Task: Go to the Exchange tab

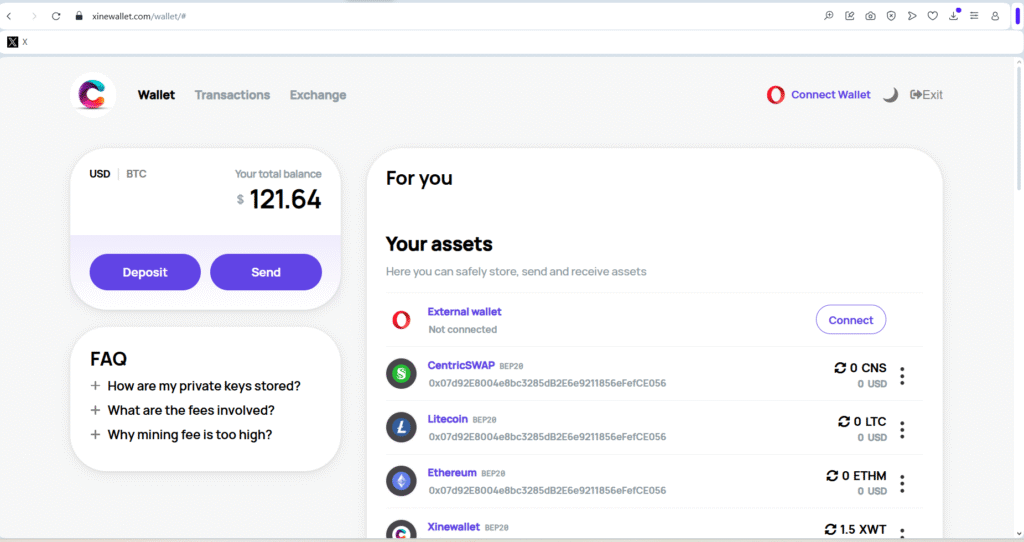Action: click(318, 95)
